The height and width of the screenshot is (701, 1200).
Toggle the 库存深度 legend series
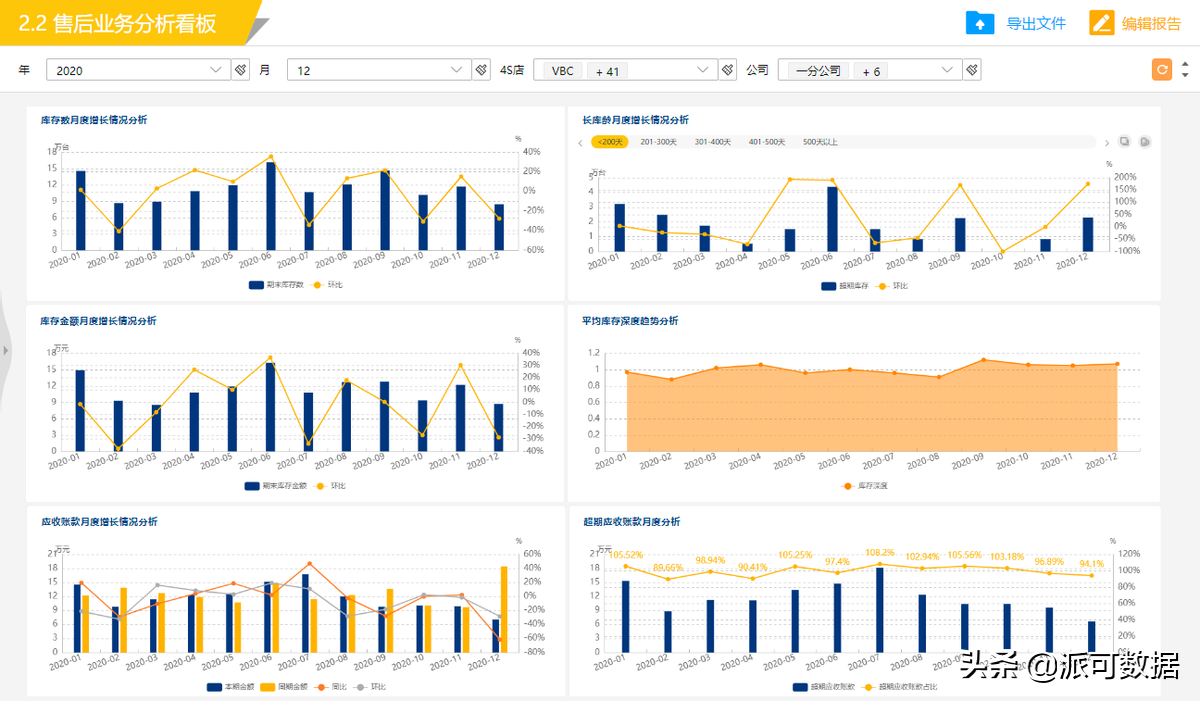pyautogui.click(x=865, y=486)
